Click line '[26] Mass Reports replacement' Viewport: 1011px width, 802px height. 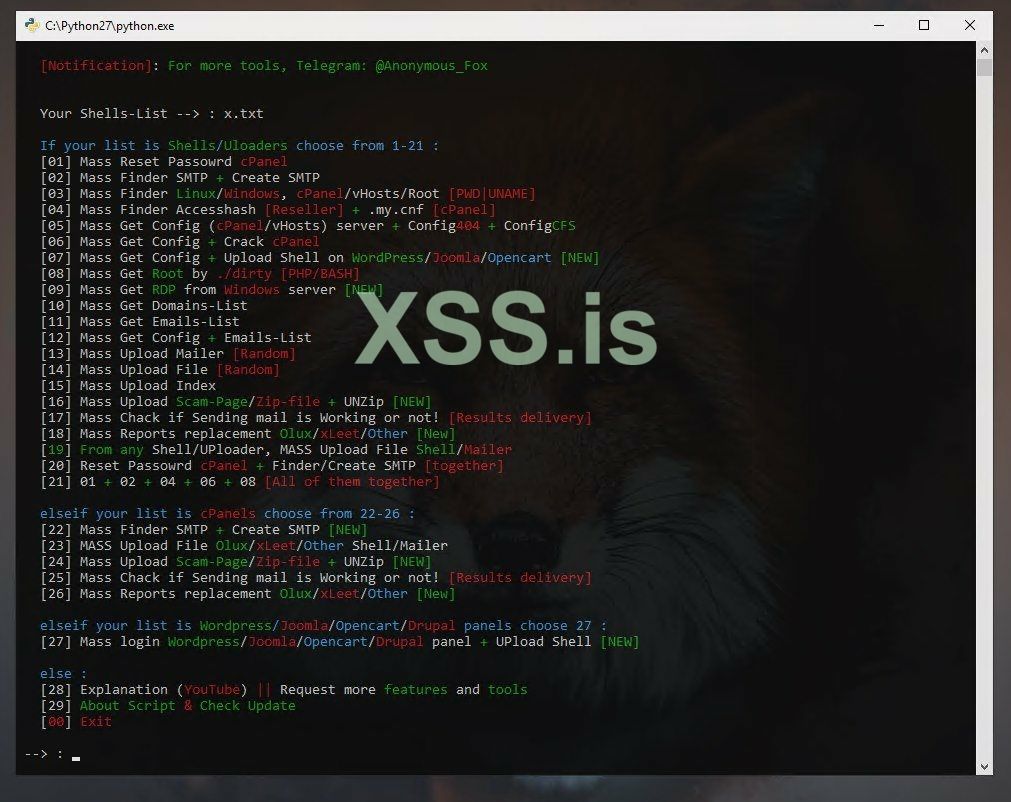248,594
